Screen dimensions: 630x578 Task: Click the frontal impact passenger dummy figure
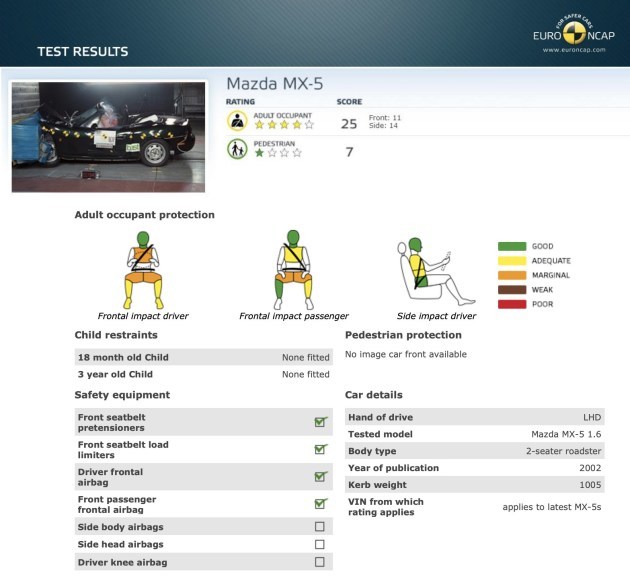294,270
